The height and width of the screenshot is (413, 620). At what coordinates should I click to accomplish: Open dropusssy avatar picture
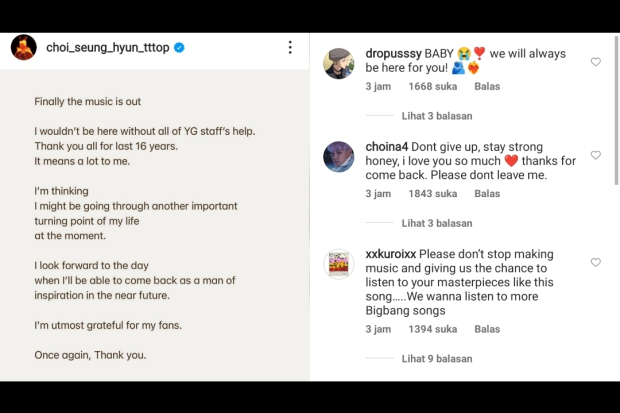tap(339, 63)
